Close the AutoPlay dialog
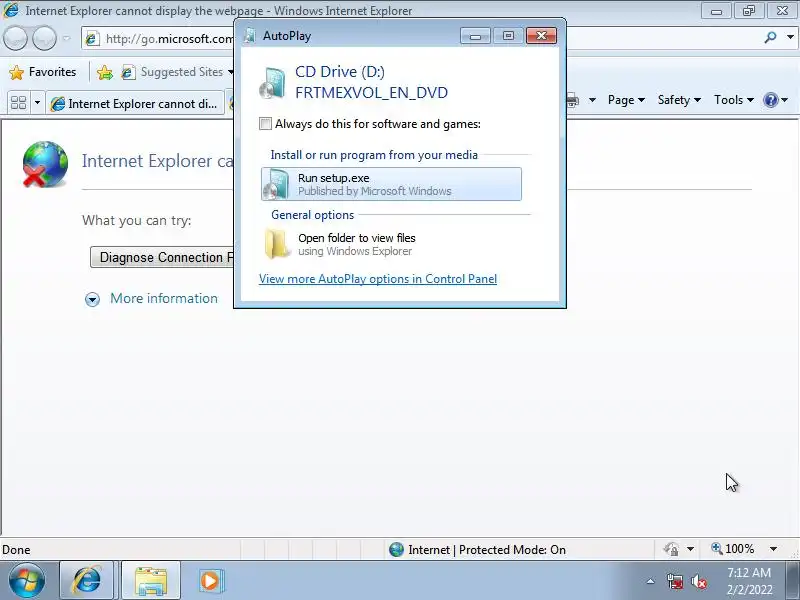The height and width of the screenshot is (600, 800). (x=541, y=35)
